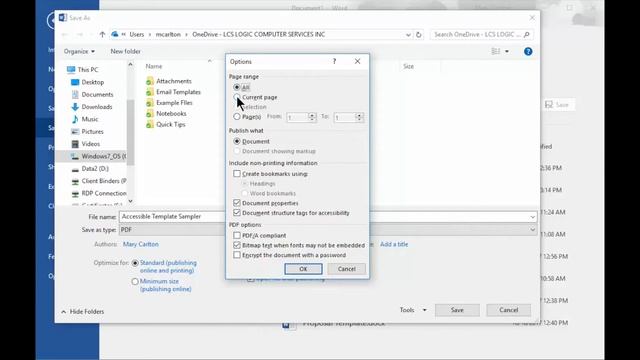Enable PDF/A compliant checkbox
Screen dimensions: 640x360
pyautogui.click(x=237, y=236)
